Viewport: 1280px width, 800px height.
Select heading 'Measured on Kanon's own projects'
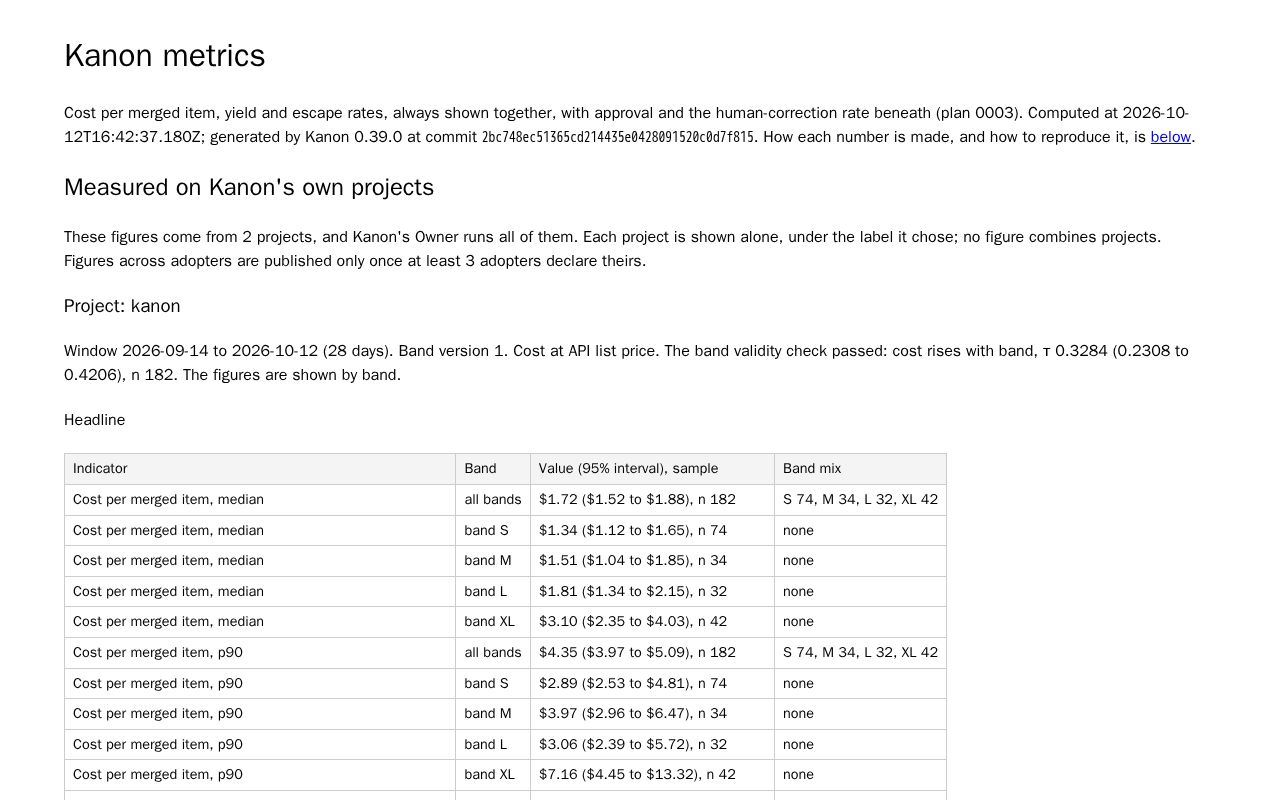249,188
